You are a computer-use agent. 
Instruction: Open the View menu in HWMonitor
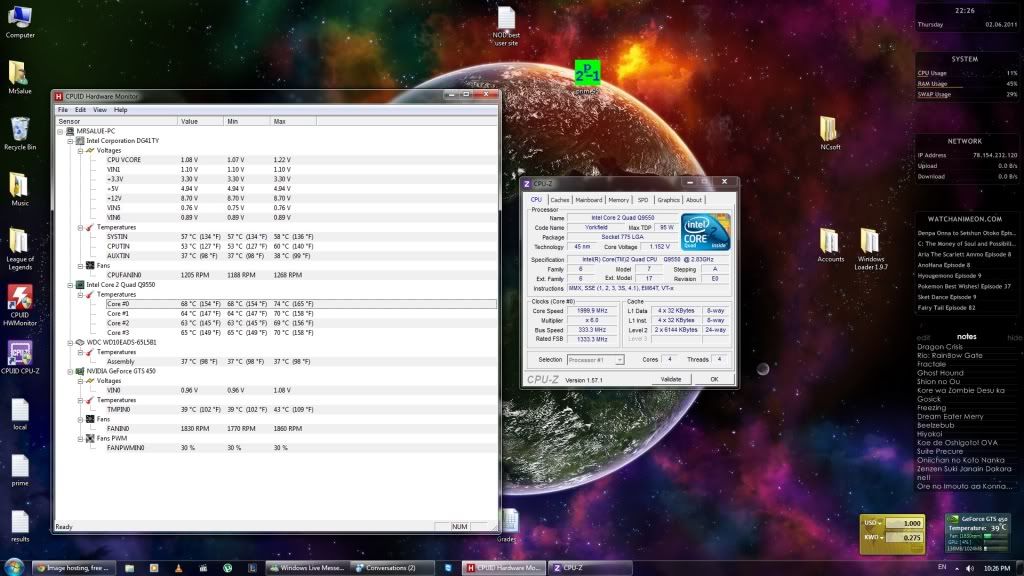(99, 110)
